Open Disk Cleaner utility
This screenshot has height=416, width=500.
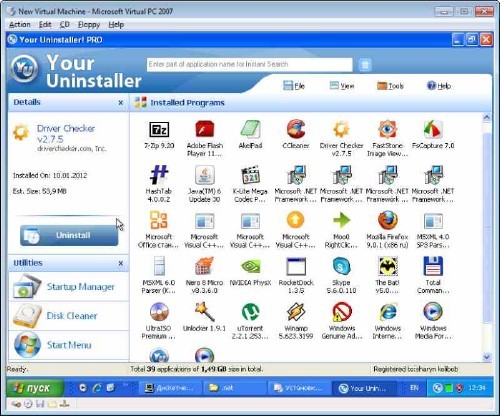(69, 316)
